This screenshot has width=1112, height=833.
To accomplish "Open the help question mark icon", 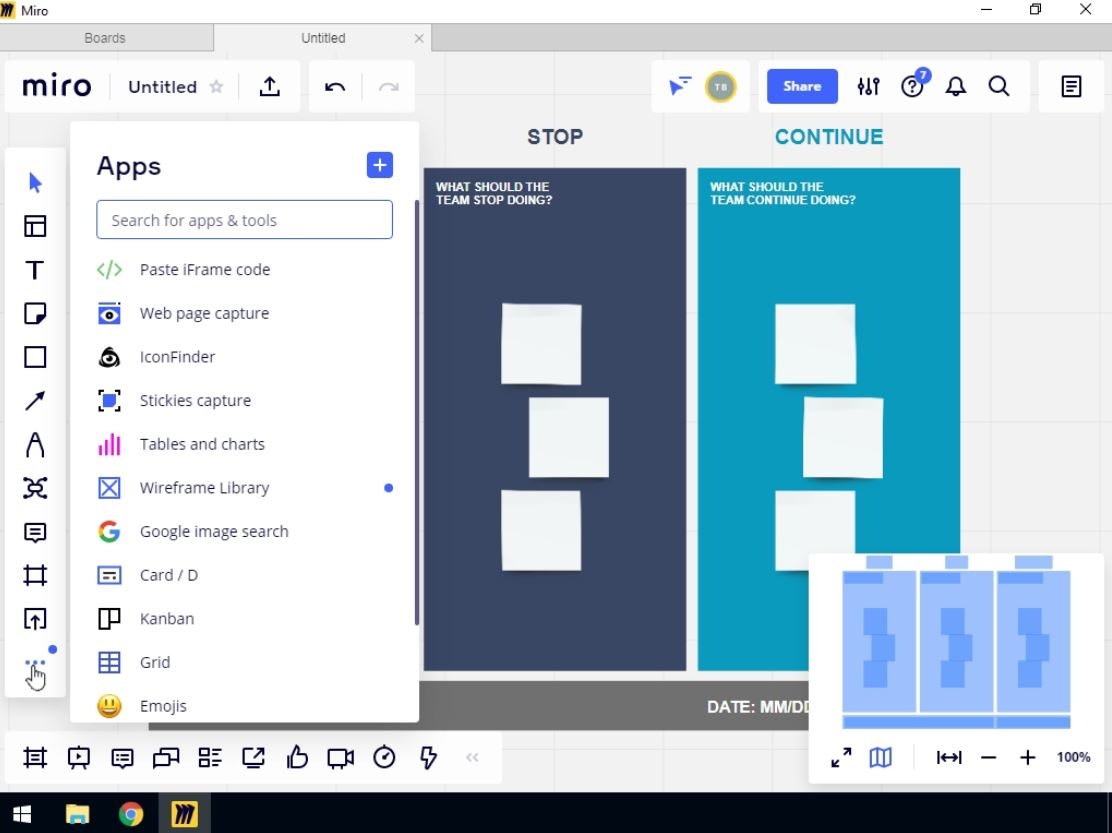I will pos(912,86).
